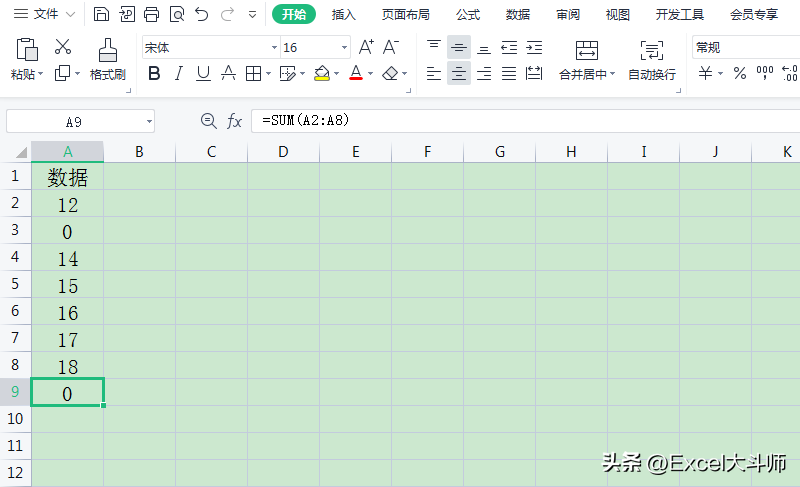Expand the quick access toolbar customize arrow
800x487 pixels.
click(x=252, y=15)
